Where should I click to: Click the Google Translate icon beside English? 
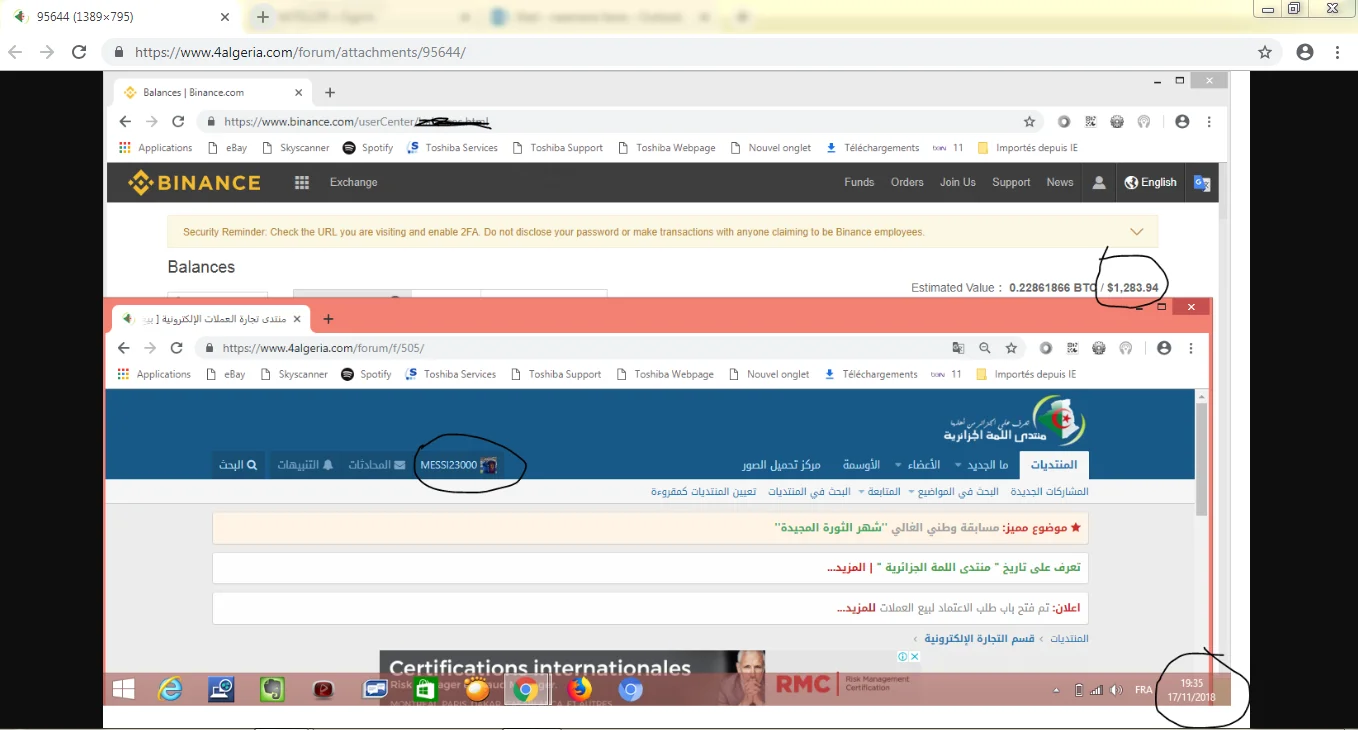(1202, 183)
